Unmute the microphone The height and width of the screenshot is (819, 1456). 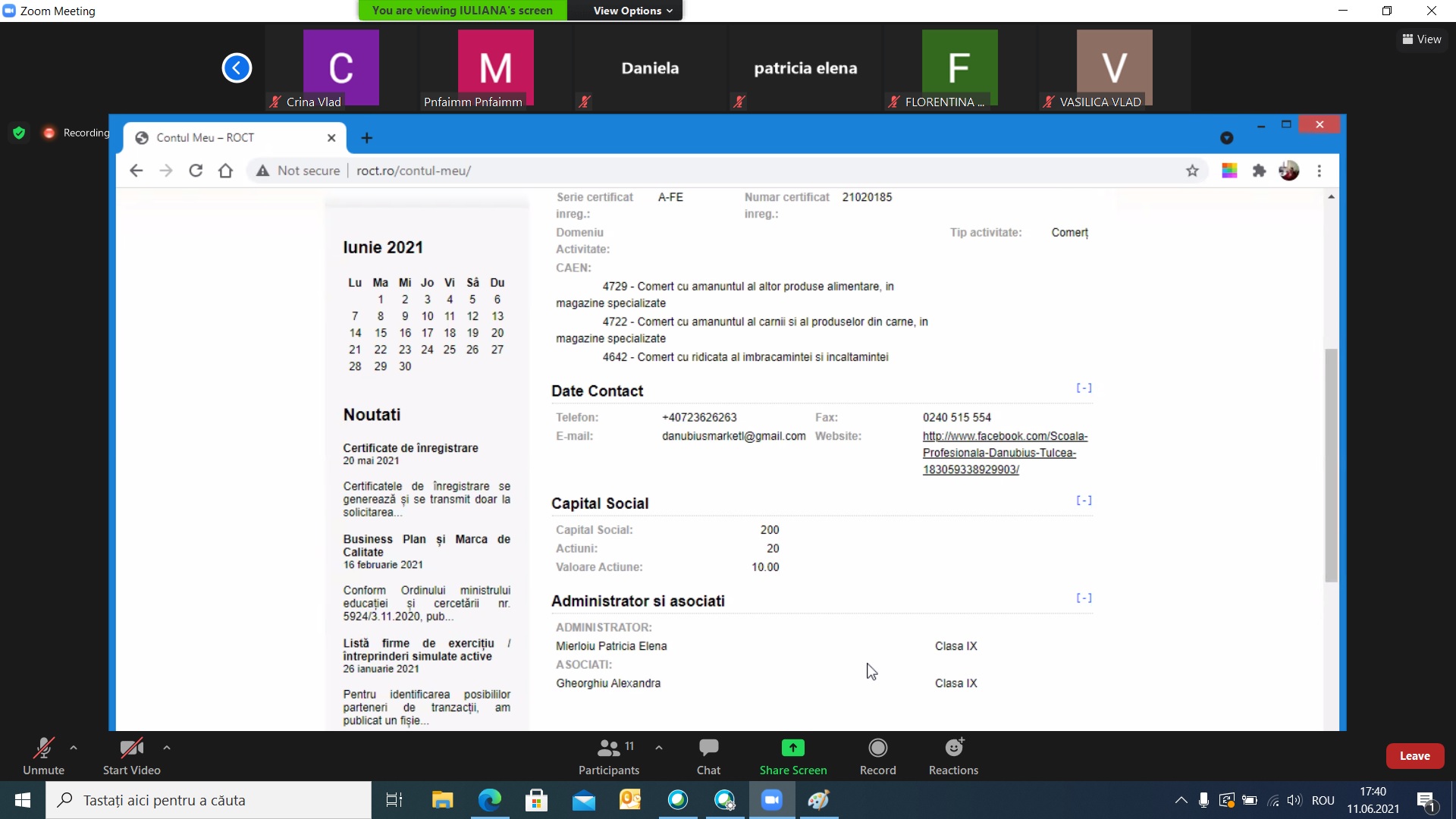tap(43, 748)
